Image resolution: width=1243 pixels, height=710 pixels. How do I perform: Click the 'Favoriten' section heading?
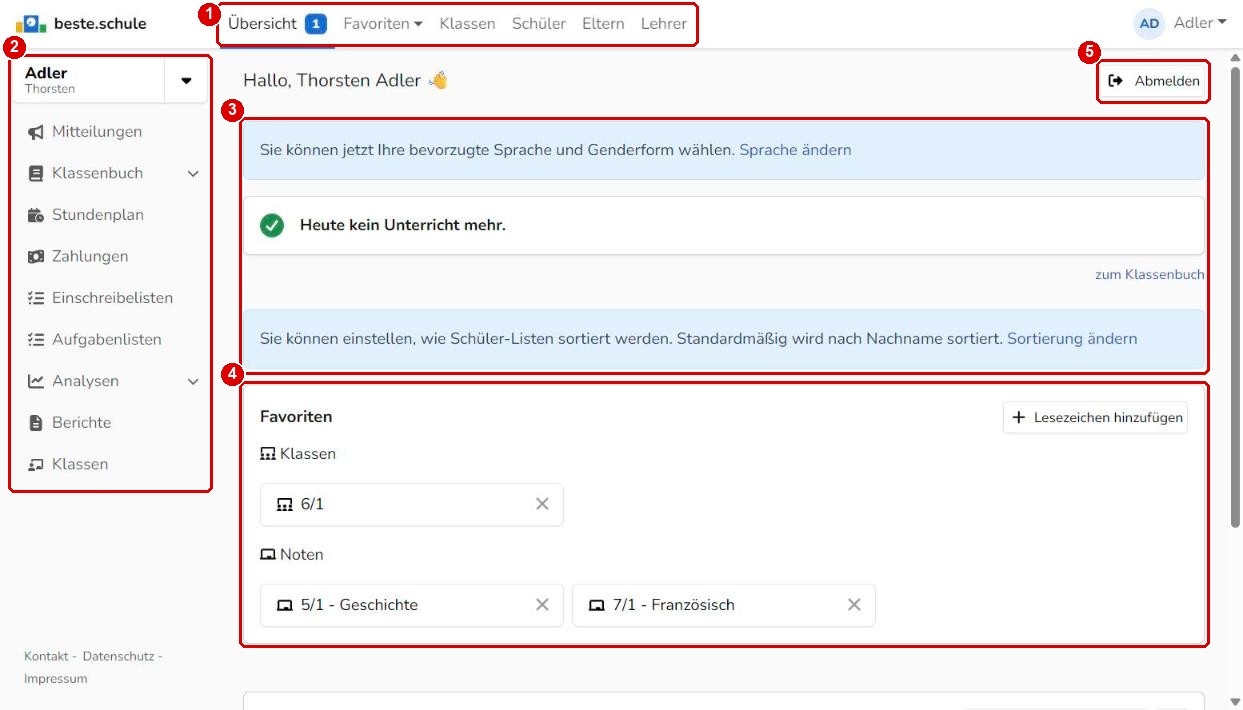point(296,416)
